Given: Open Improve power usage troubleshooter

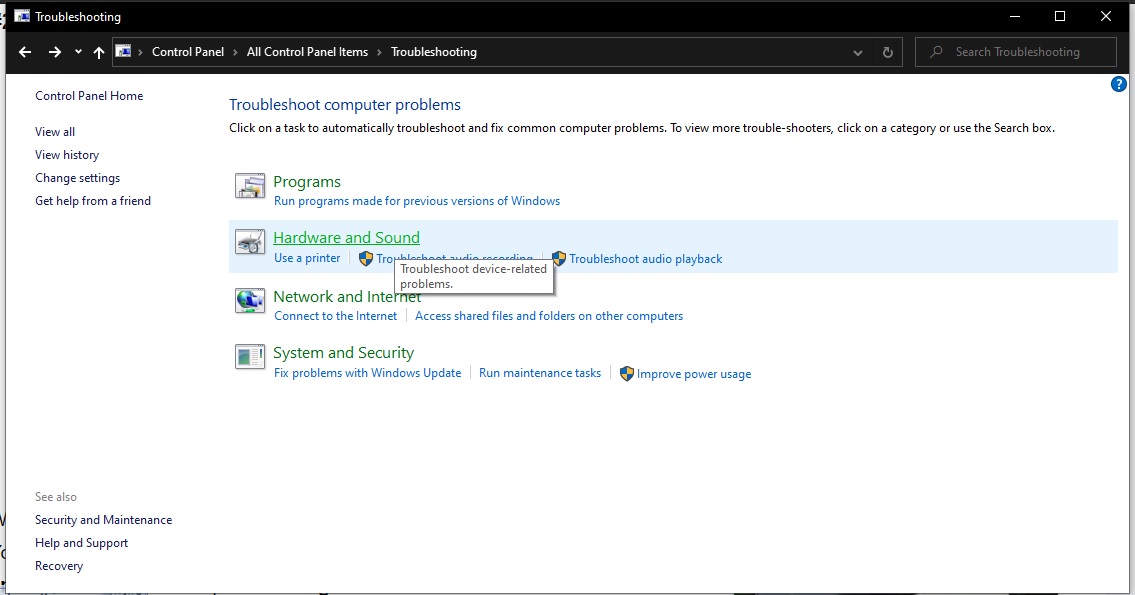Looking at the screenshot, I should [693, 374].
